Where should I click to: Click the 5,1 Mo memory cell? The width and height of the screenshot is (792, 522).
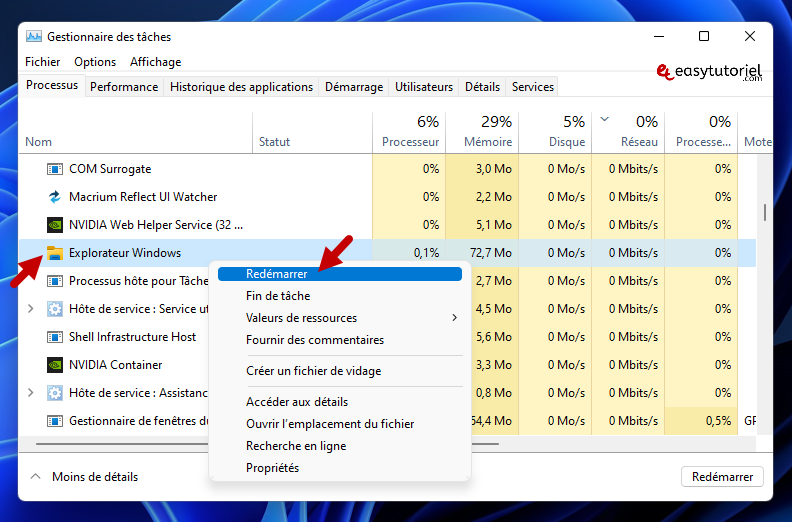482,225
